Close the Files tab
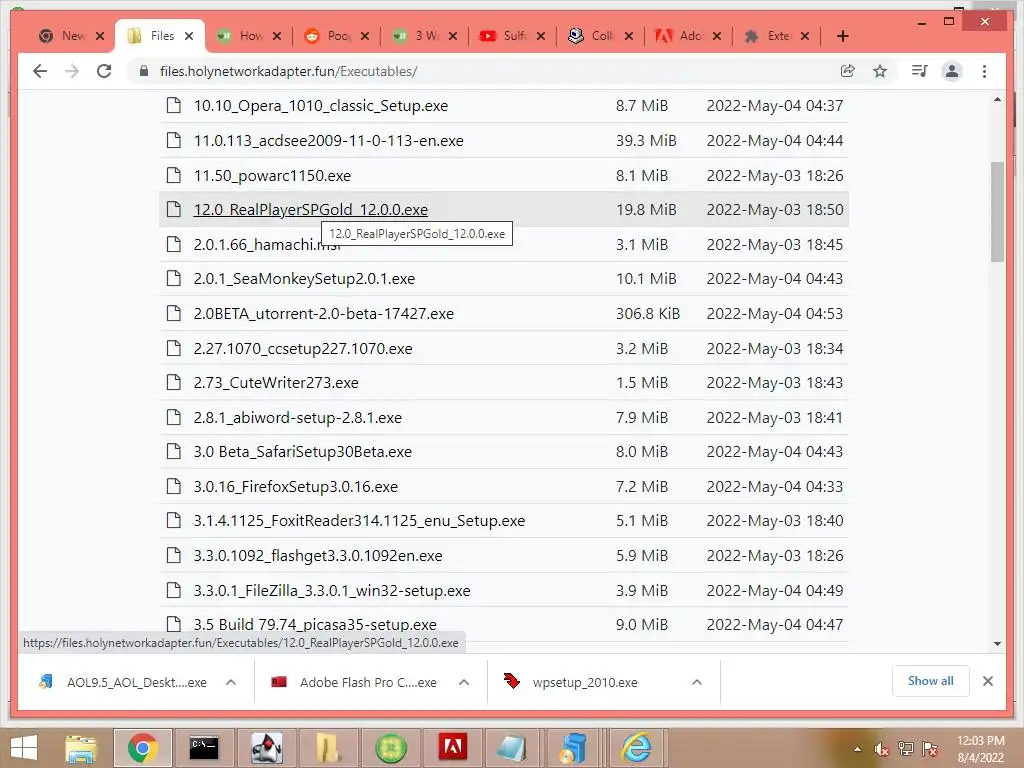The image size is (1024, 768). [189, 36]
